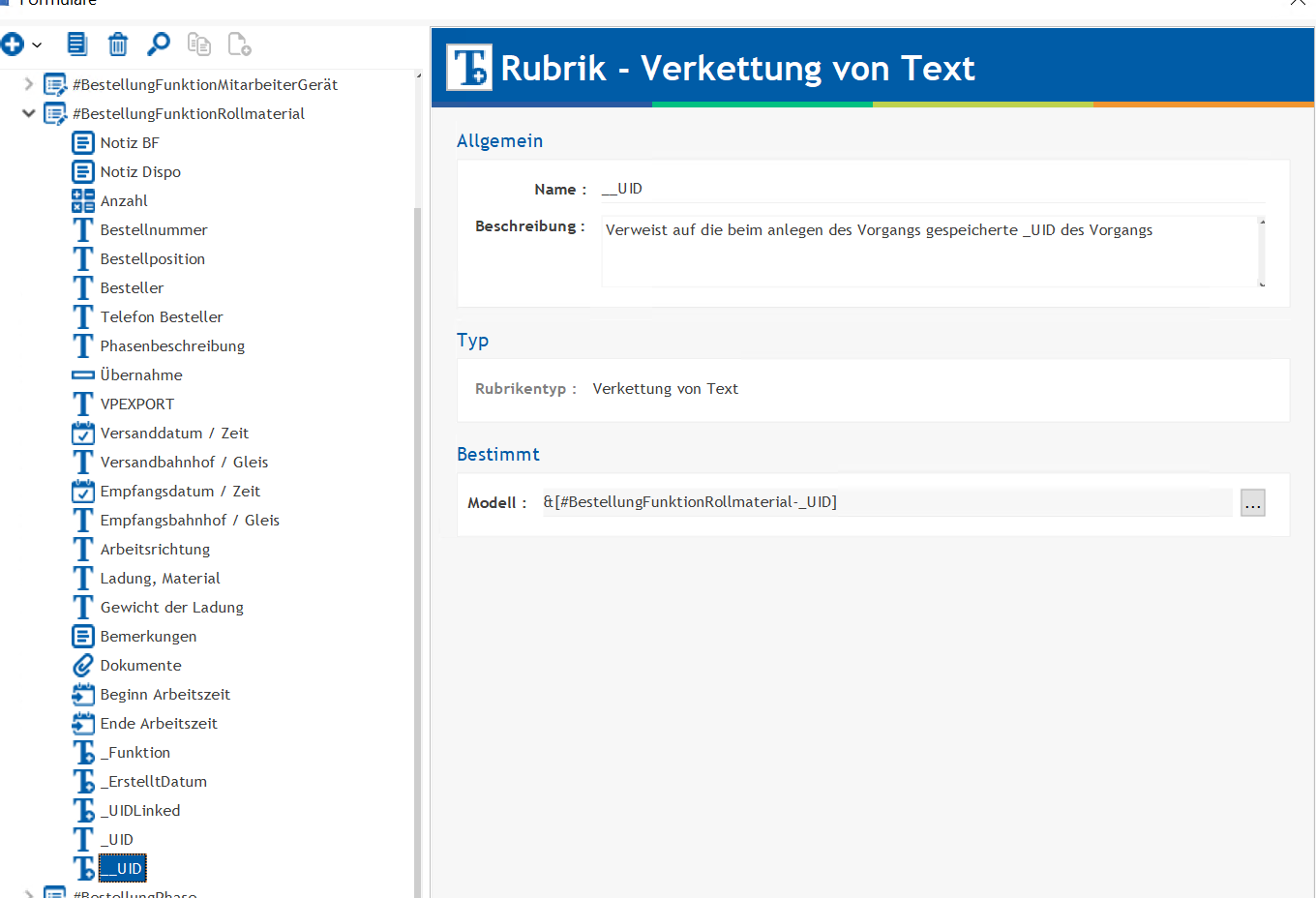Click the calendar icon beside Versanddatum / Zeit

[x=83, y=434]
